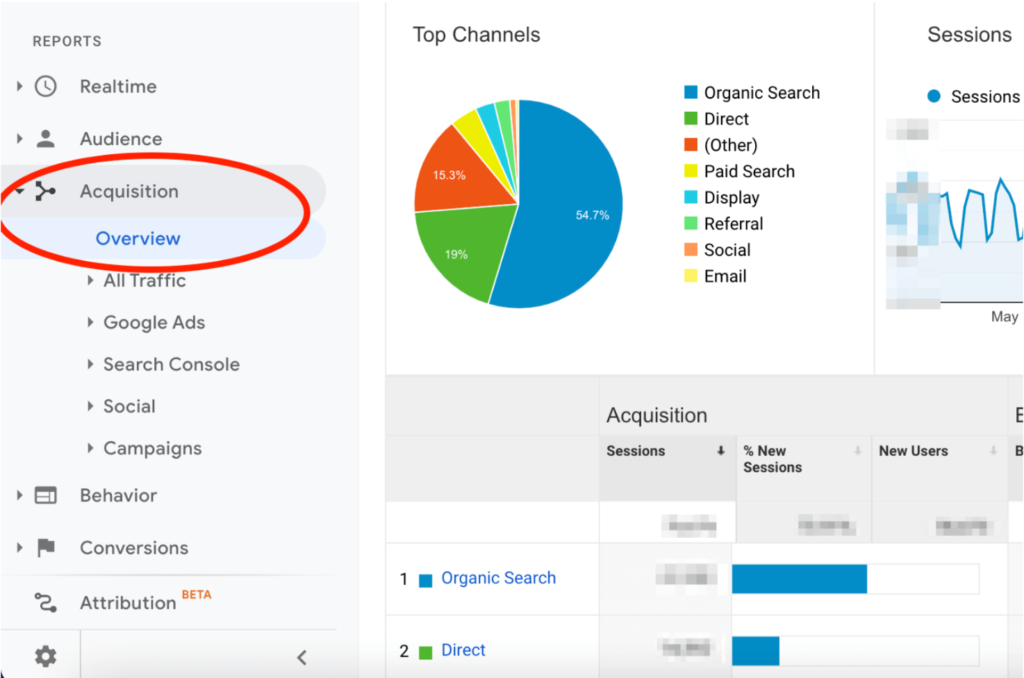Click the Conversions flag icon

[x=46, y=548]
